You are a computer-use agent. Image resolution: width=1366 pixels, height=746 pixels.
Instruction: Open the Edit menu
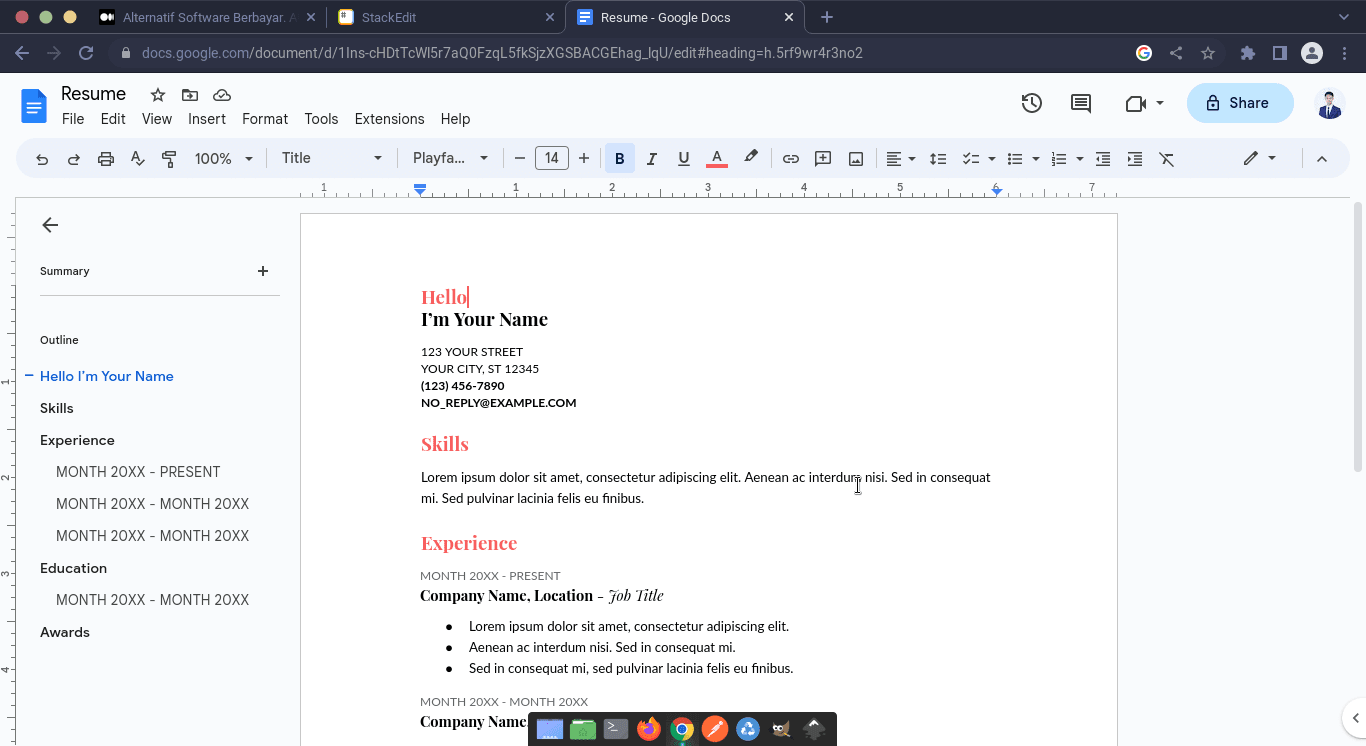coord(113,119)
